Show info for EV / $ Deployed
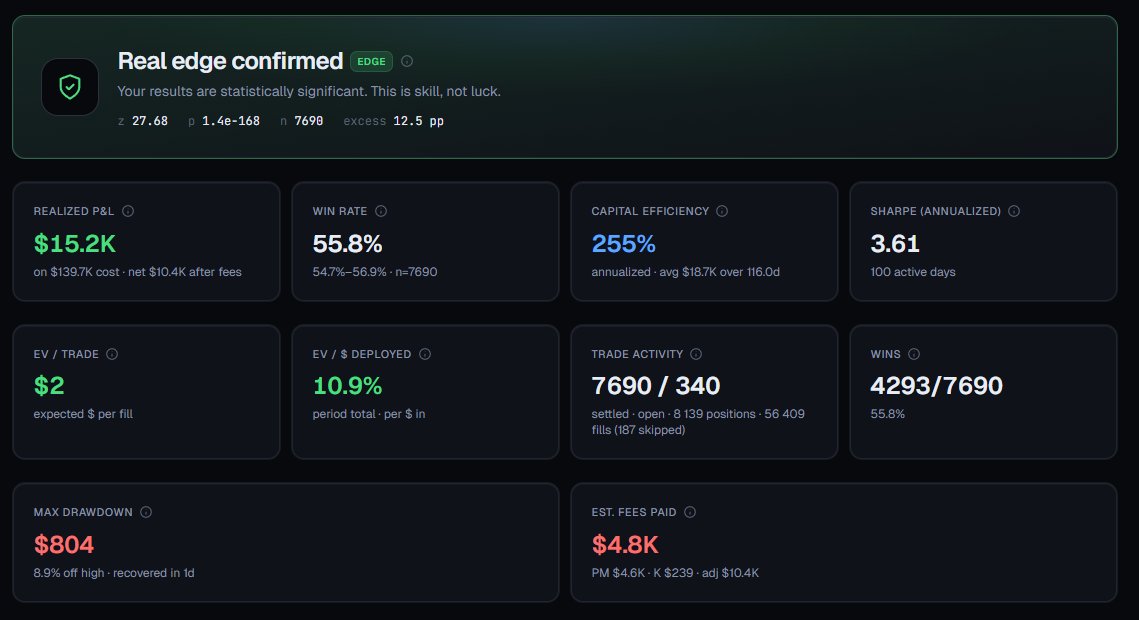Screen dimensions: 1139x620 tap(425, 354)
